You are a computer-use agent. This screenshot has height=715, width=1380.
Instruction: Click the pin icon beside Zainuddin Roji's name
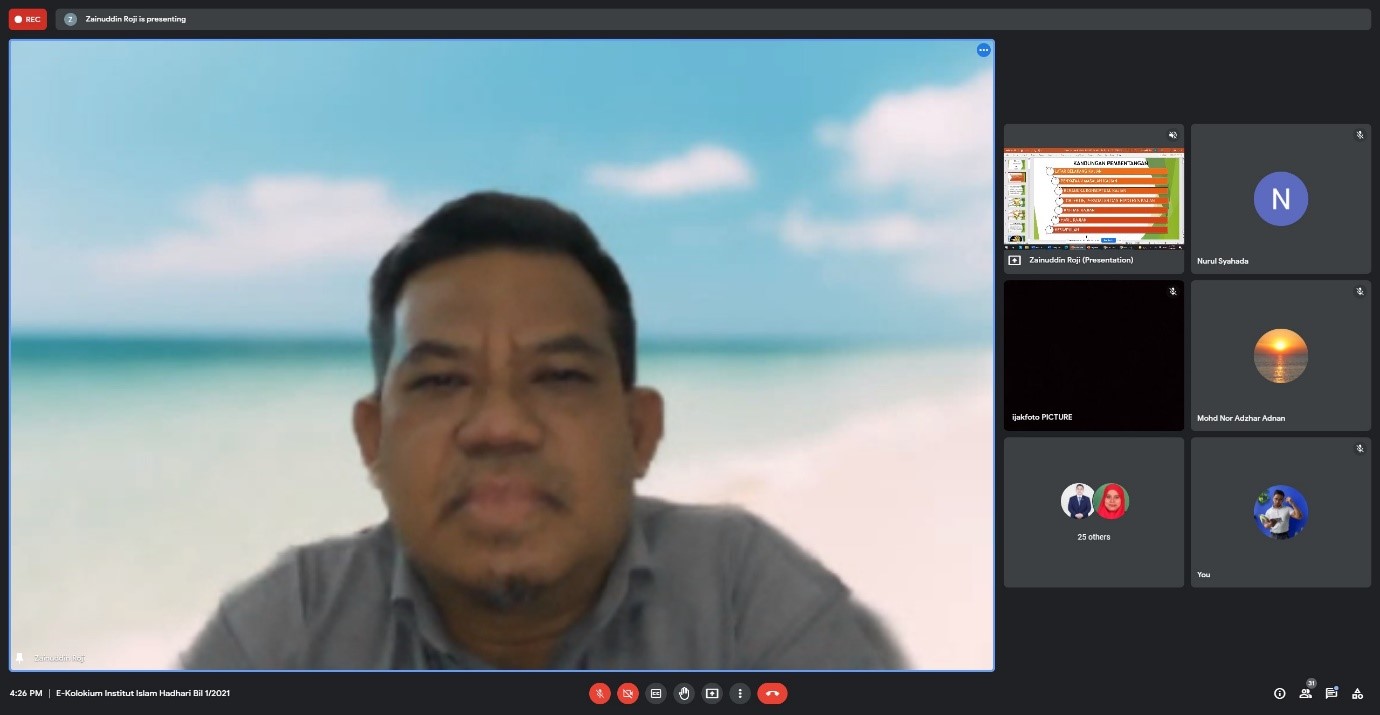19,658
